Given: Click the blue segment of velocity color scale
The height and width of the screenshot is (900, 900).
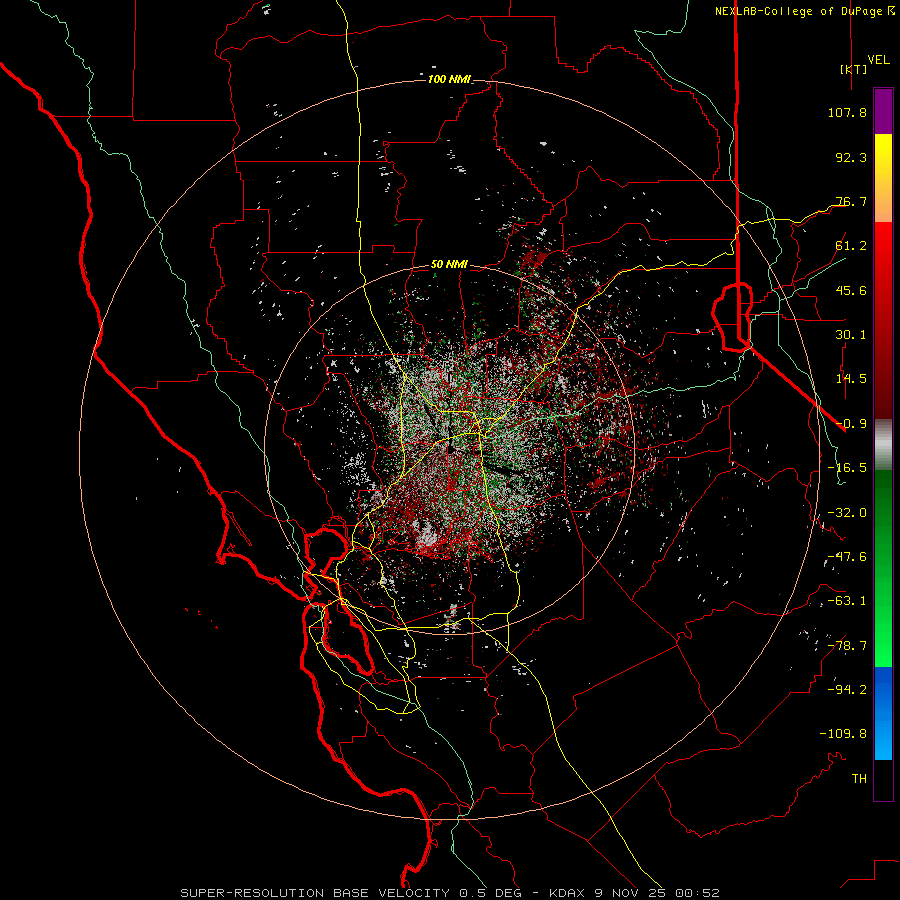Looking at the screenshot, I should coord(883,713).
